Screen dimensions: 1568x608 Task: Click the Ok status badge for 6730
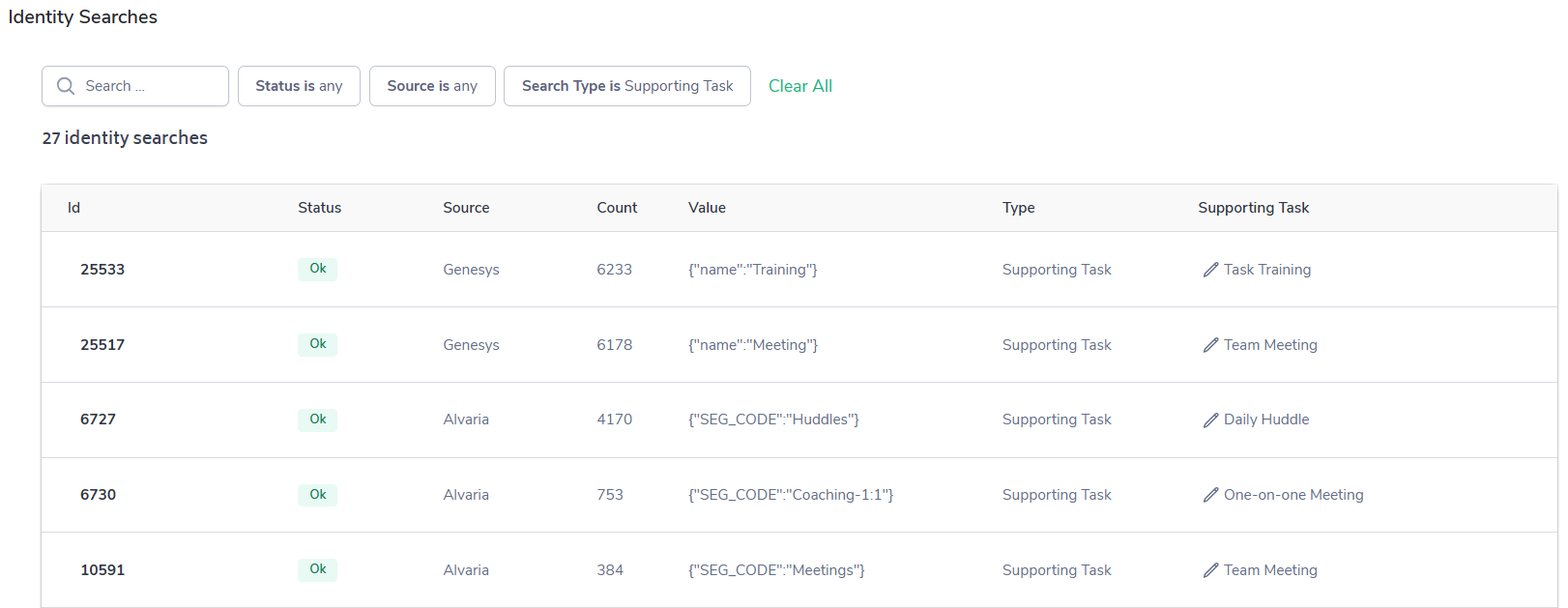tap(318, 494)
